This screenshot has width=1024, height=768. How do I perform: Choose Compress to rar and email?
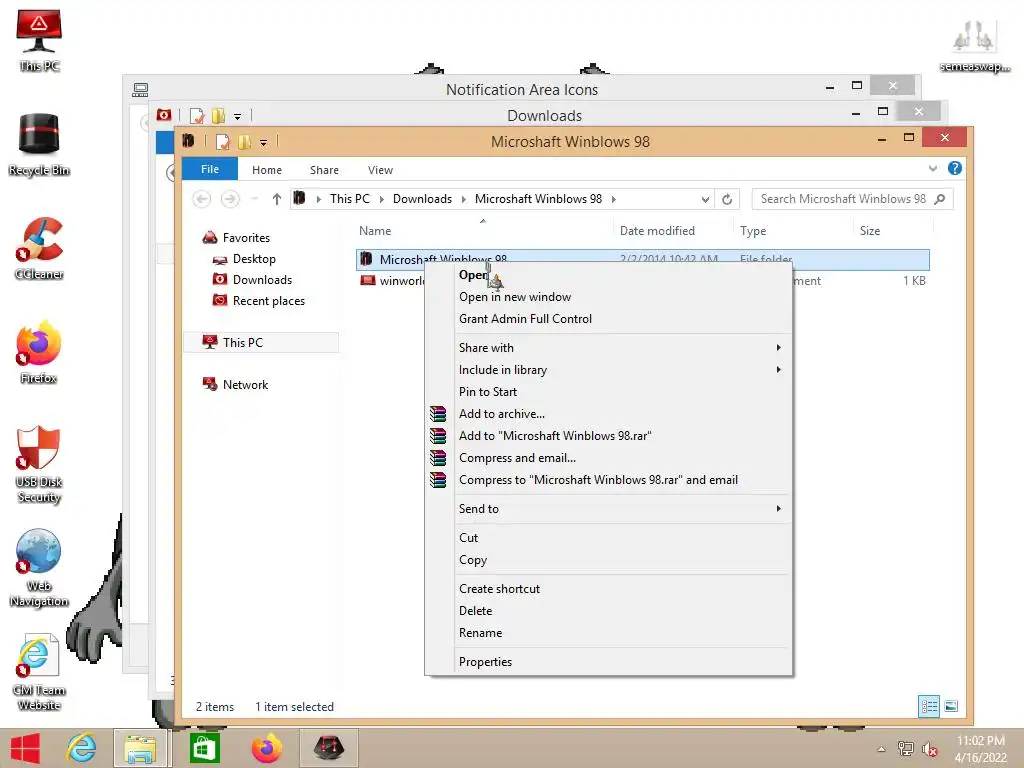[x=609, y=480]
